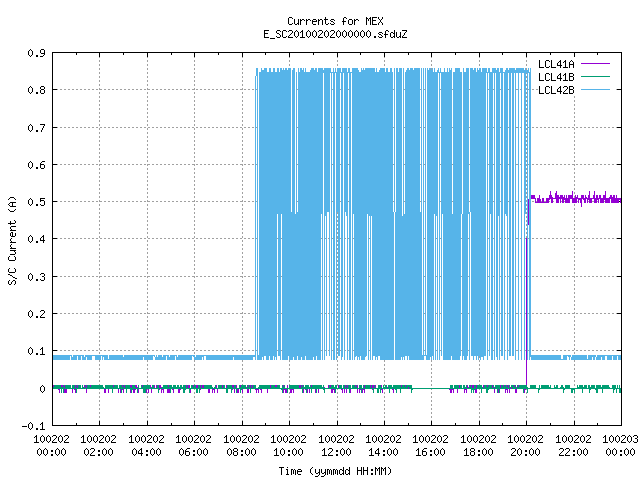The image size is (640, 480).
Task: Click the "S/C Current (A)" y-axis label
Action: (13, 241)
